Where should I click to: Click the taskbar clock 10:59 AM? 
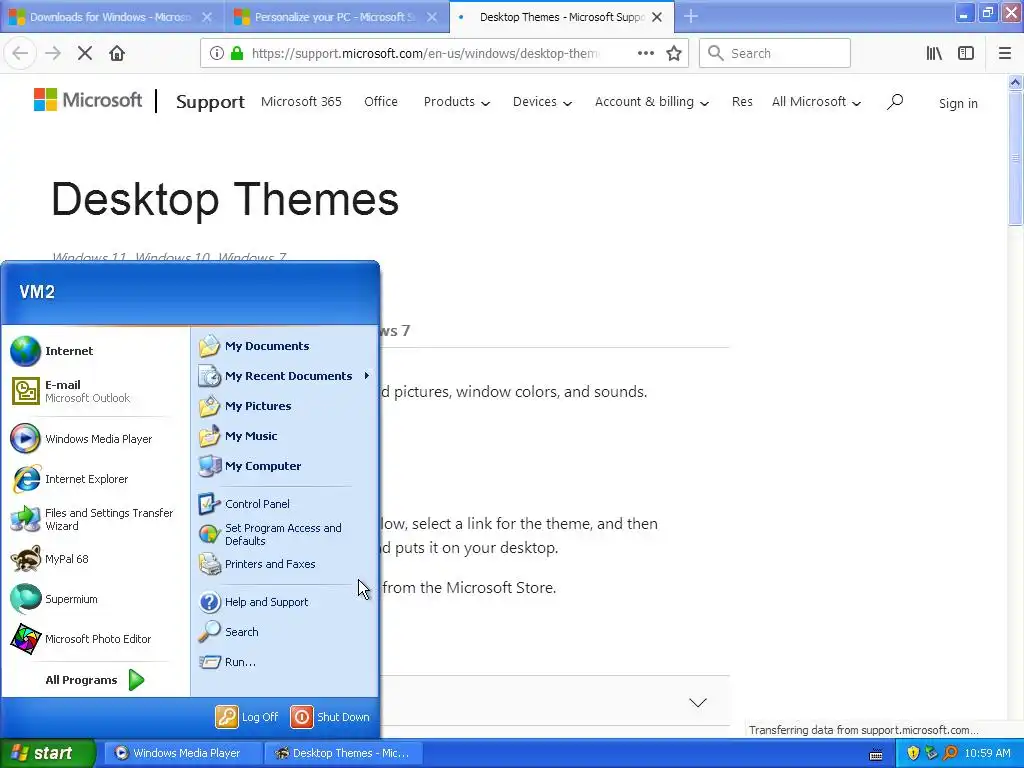coord(987,753)
